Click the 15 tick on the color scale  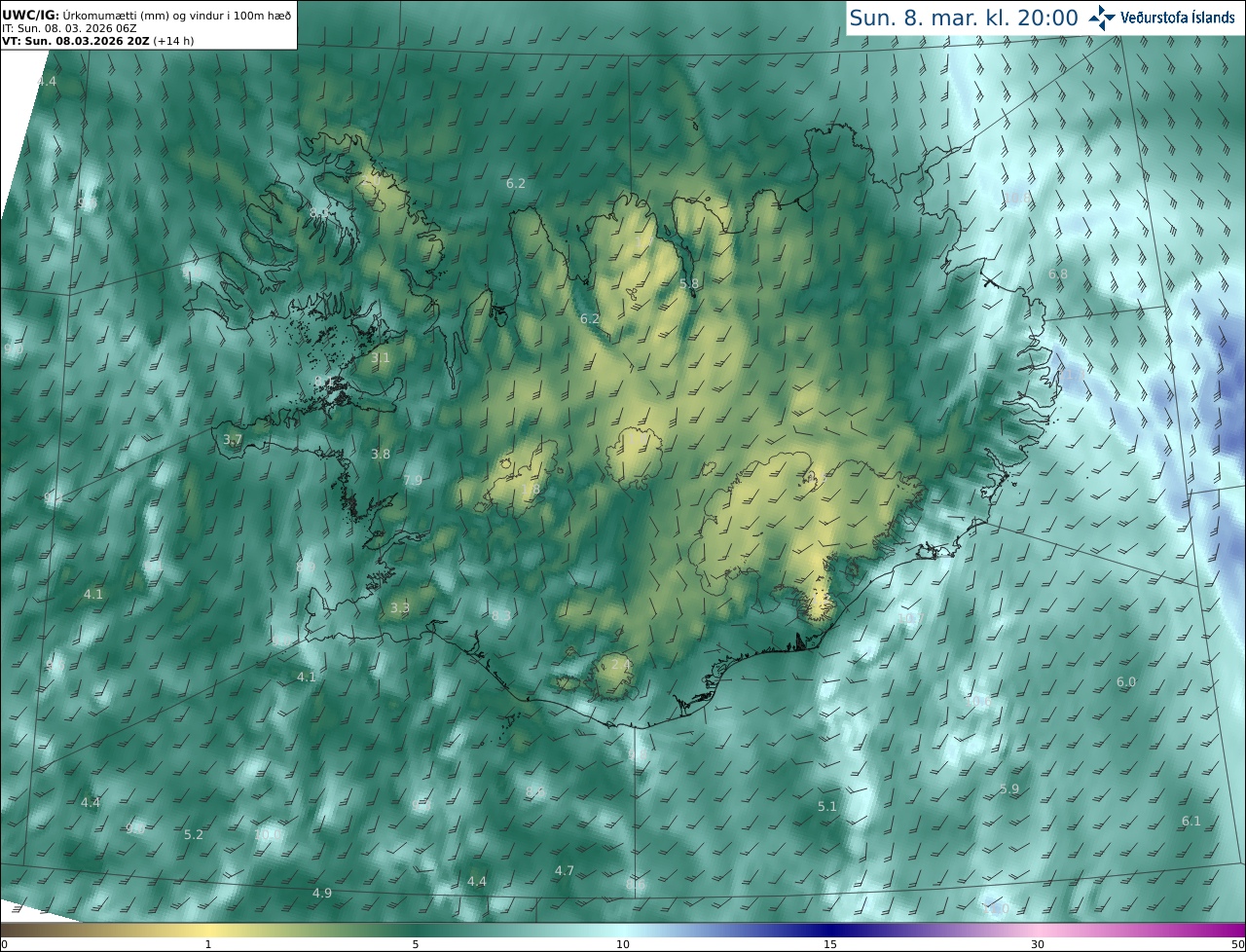(830, 944)
